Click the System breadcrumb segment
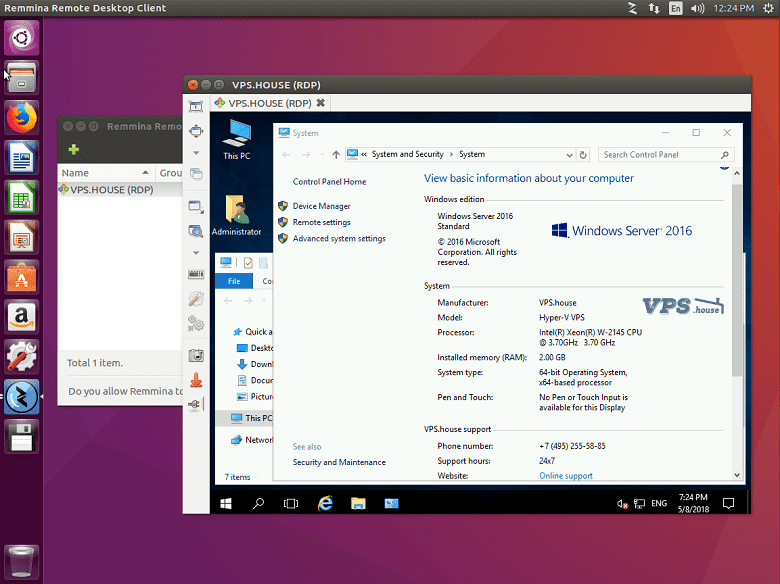 point(472,154)
